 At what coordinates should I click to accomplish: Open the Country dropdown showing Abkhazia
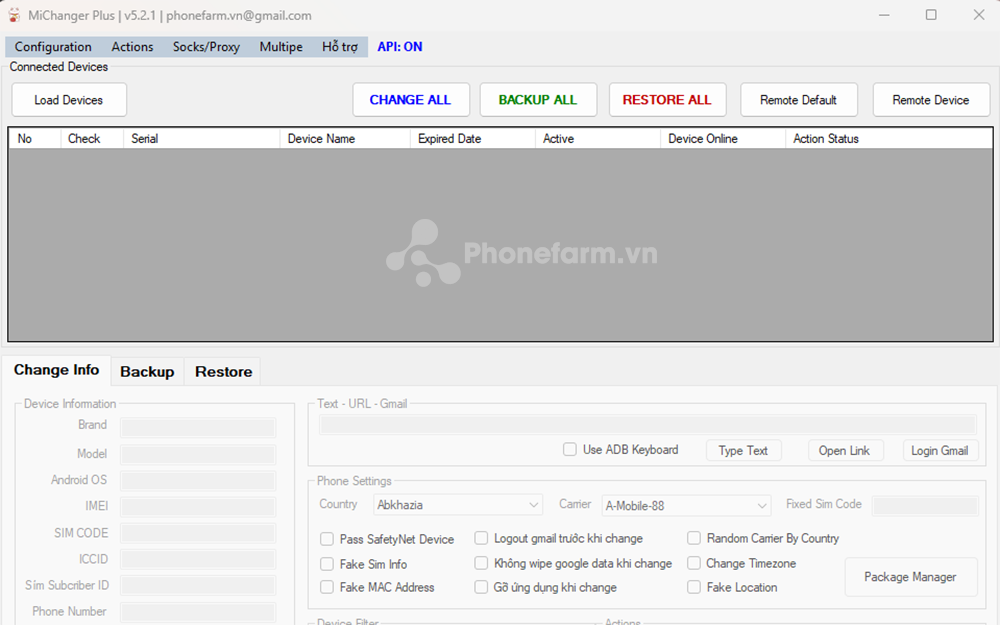pos(458,504)
